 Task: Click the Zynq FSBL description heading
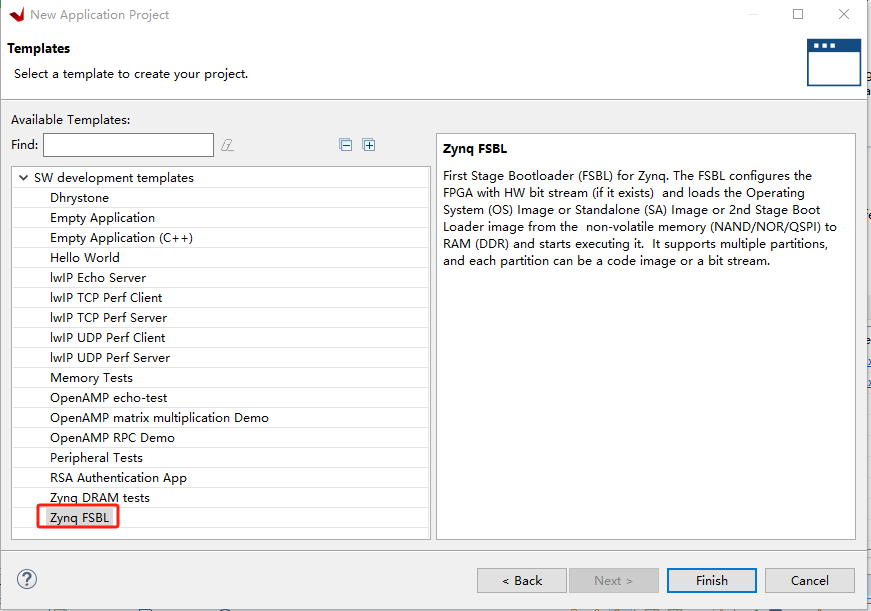[475, 149]
